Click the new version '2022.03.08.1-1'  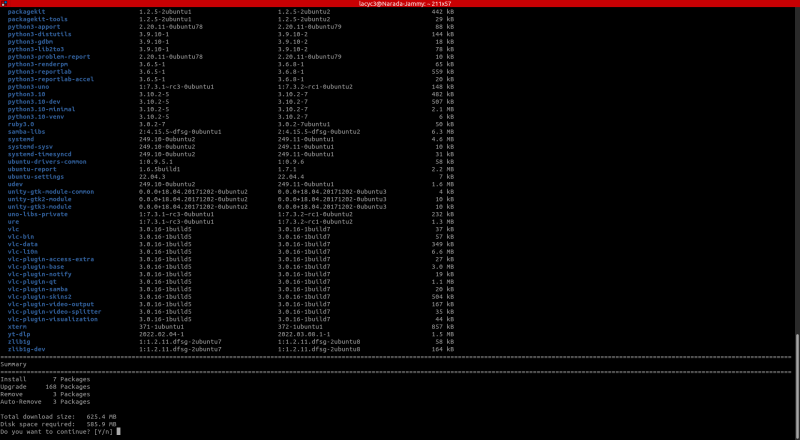(x=304, y=334)
